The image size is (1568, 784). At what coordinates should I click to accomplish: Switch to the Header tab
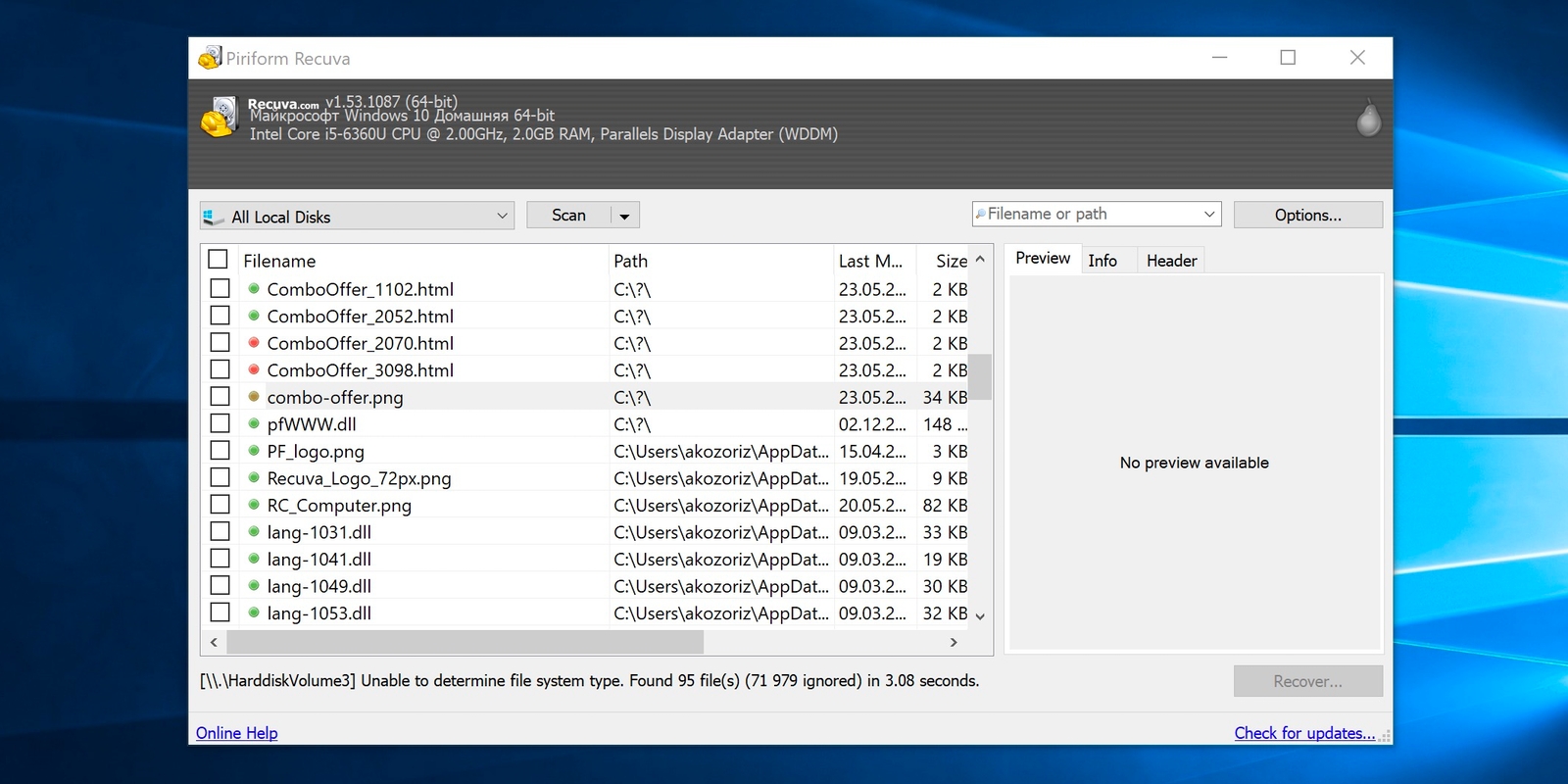pyautogui.click(x=1171, y=261)
